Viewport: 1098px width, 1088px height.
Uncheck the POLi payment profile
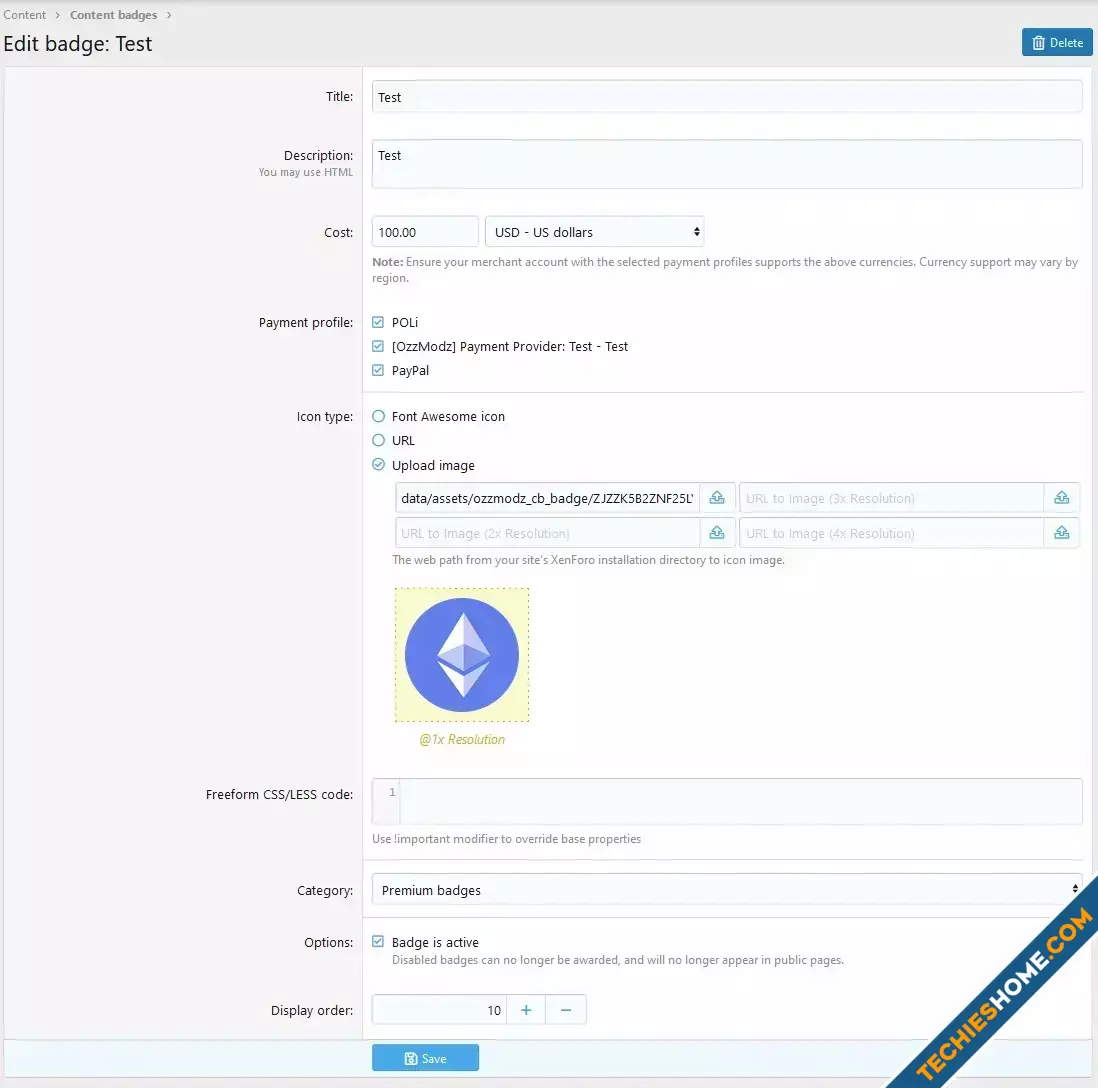pyautogui.click(x=378, y=322)
